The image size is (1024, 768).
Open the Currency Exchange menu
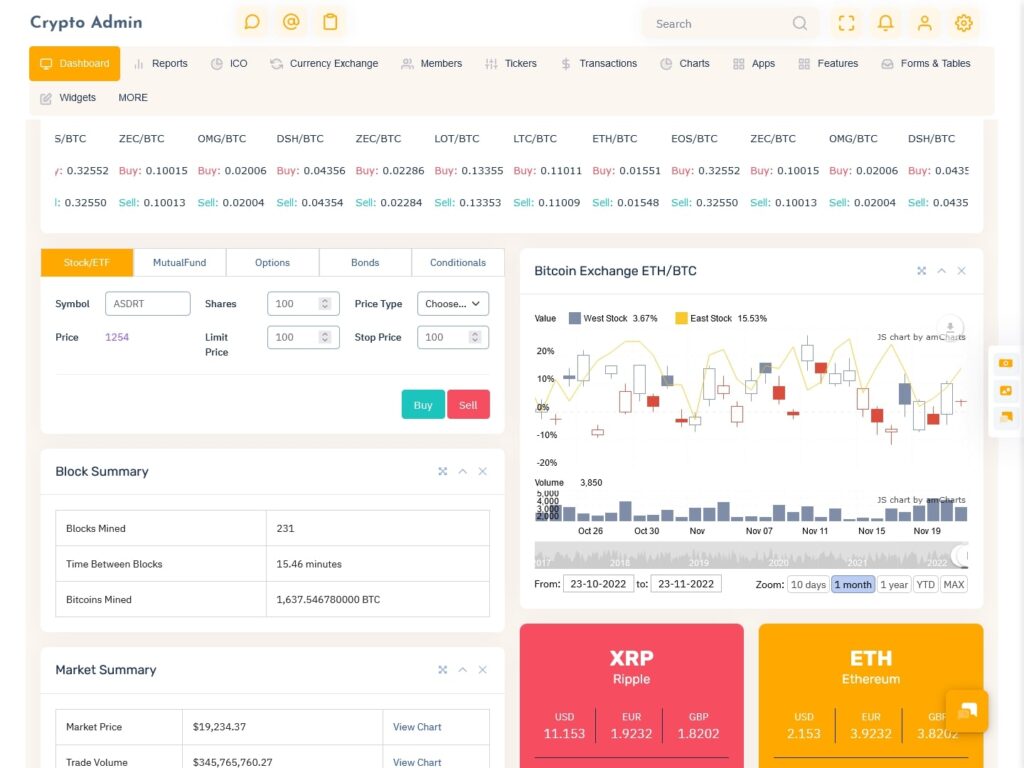[x=325, y=63]
